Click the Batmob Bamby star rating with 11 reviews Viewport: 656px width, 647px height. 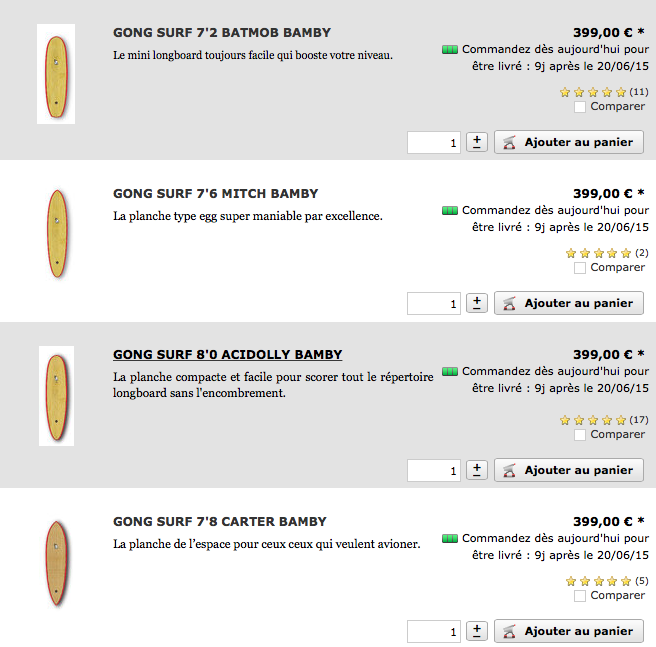click(593, 92)
